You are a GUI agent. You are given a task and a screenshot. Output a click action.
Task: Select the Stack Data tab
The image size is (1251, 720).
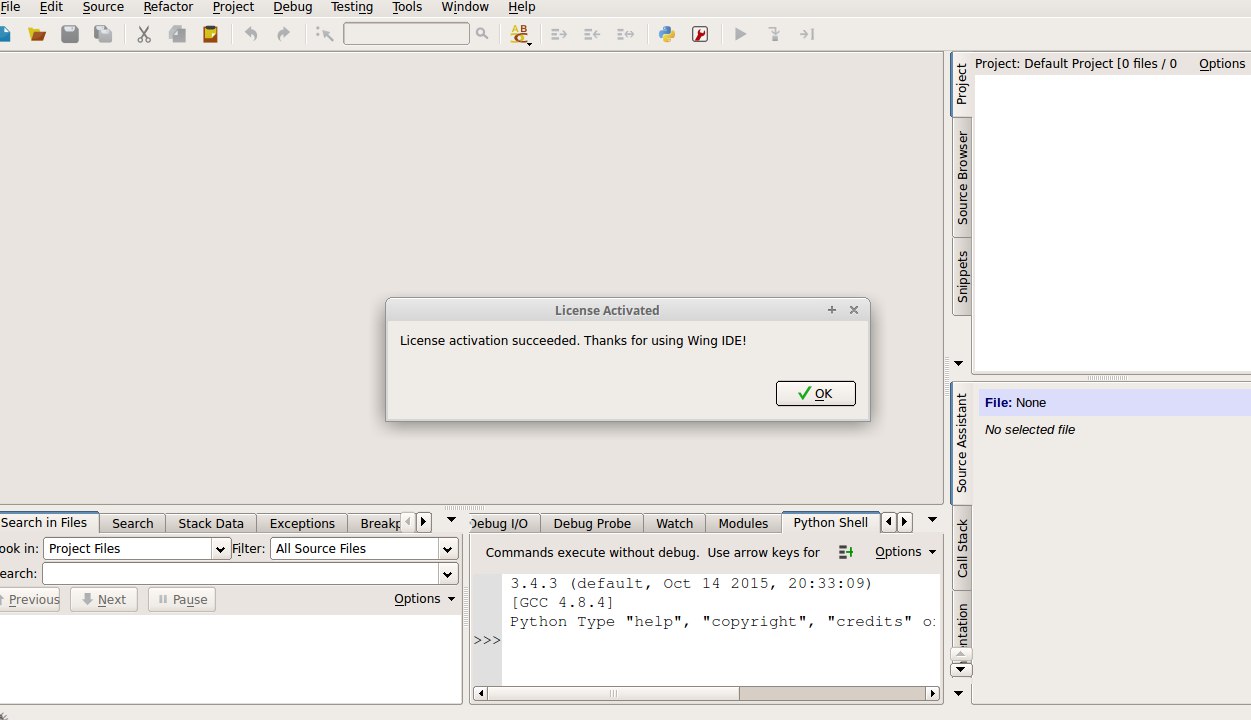211,523
